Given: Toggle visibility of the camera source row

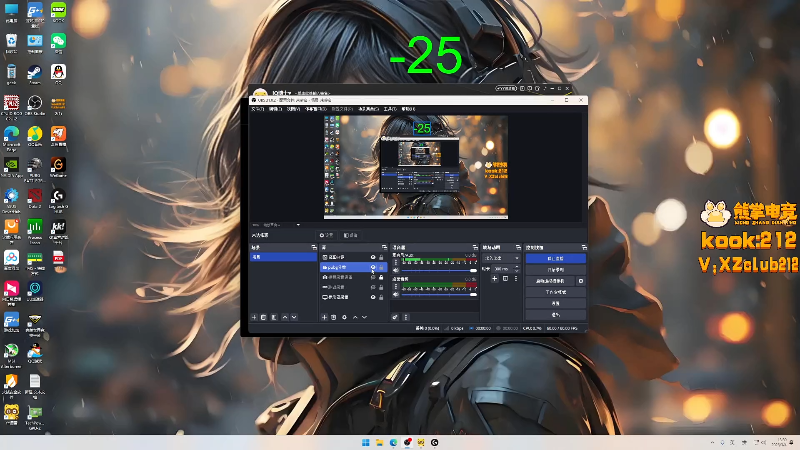Looking at the screenshot, I should [373, 277].
